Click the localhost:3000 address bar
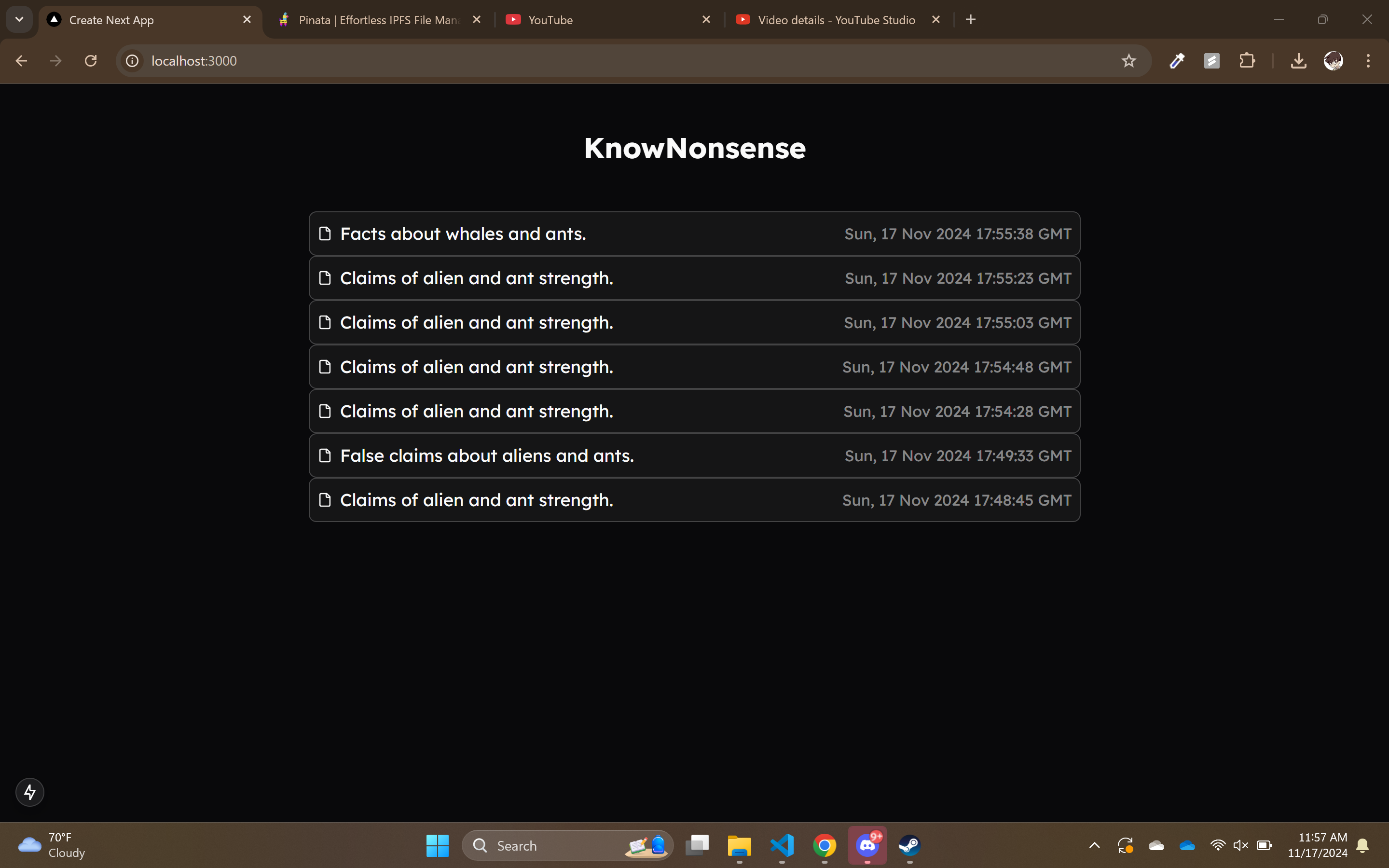 (x=574, y=61)
